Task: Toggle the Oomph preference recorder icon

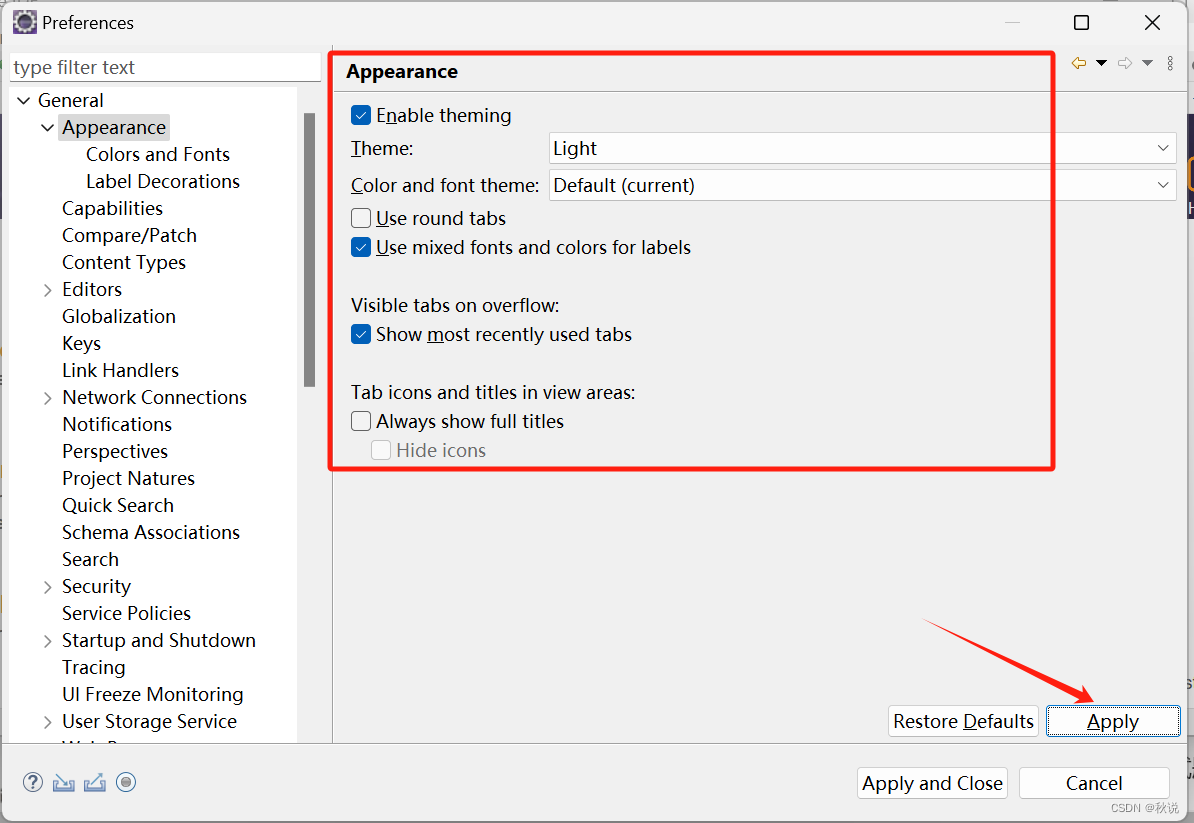Action: tap(126, 782)
